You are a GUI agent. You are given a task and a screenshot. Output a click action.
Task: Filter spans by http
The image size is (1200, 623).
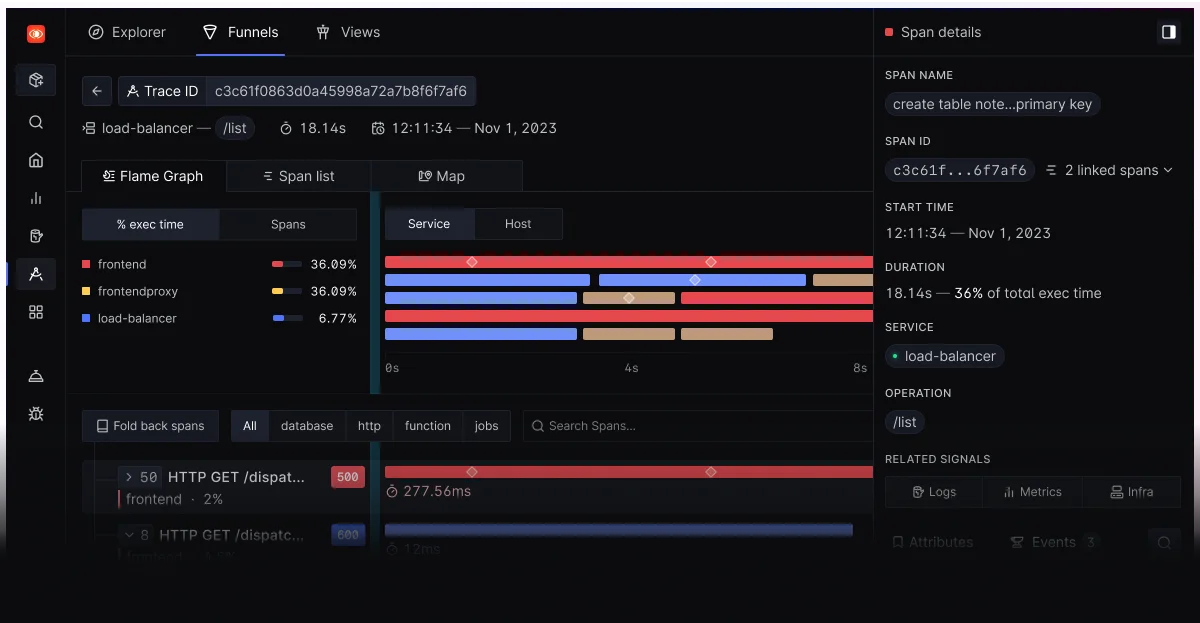coord(369,426)
